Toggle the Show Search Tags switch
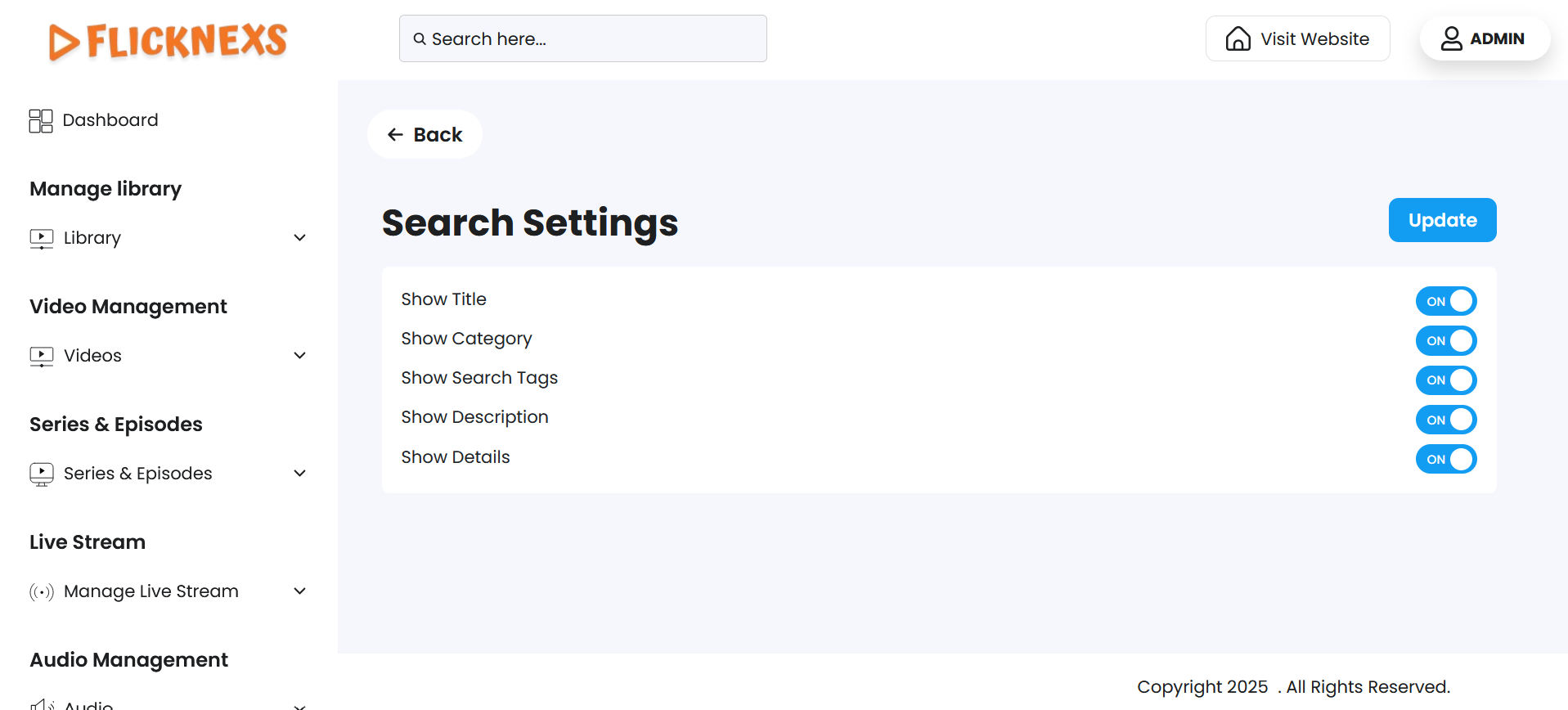The image size is (1568, 710). (1445, 380)
